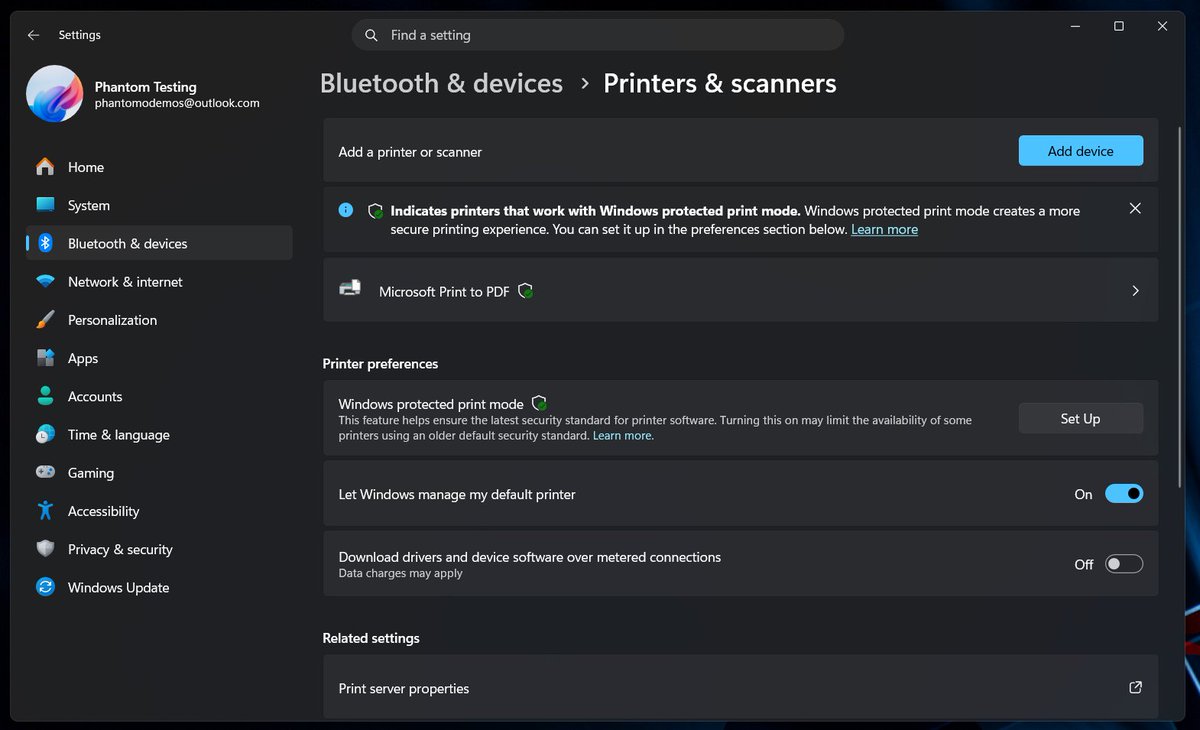
Task: Go back to Bluetooth & devices breadcrumb
Action: coord(441,83)
